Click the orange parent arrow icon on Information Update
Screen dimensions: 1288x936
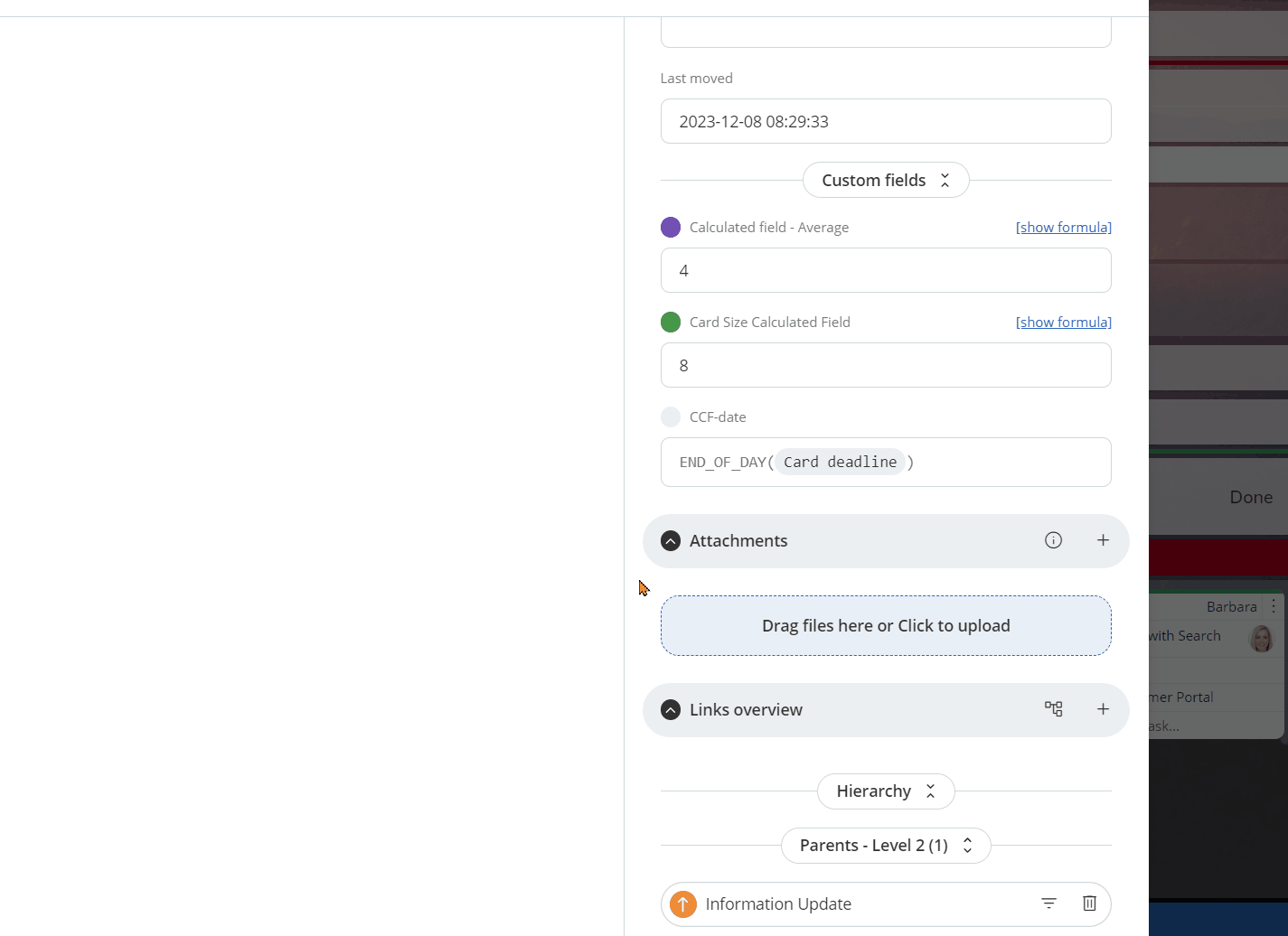[x=683, y=904]
